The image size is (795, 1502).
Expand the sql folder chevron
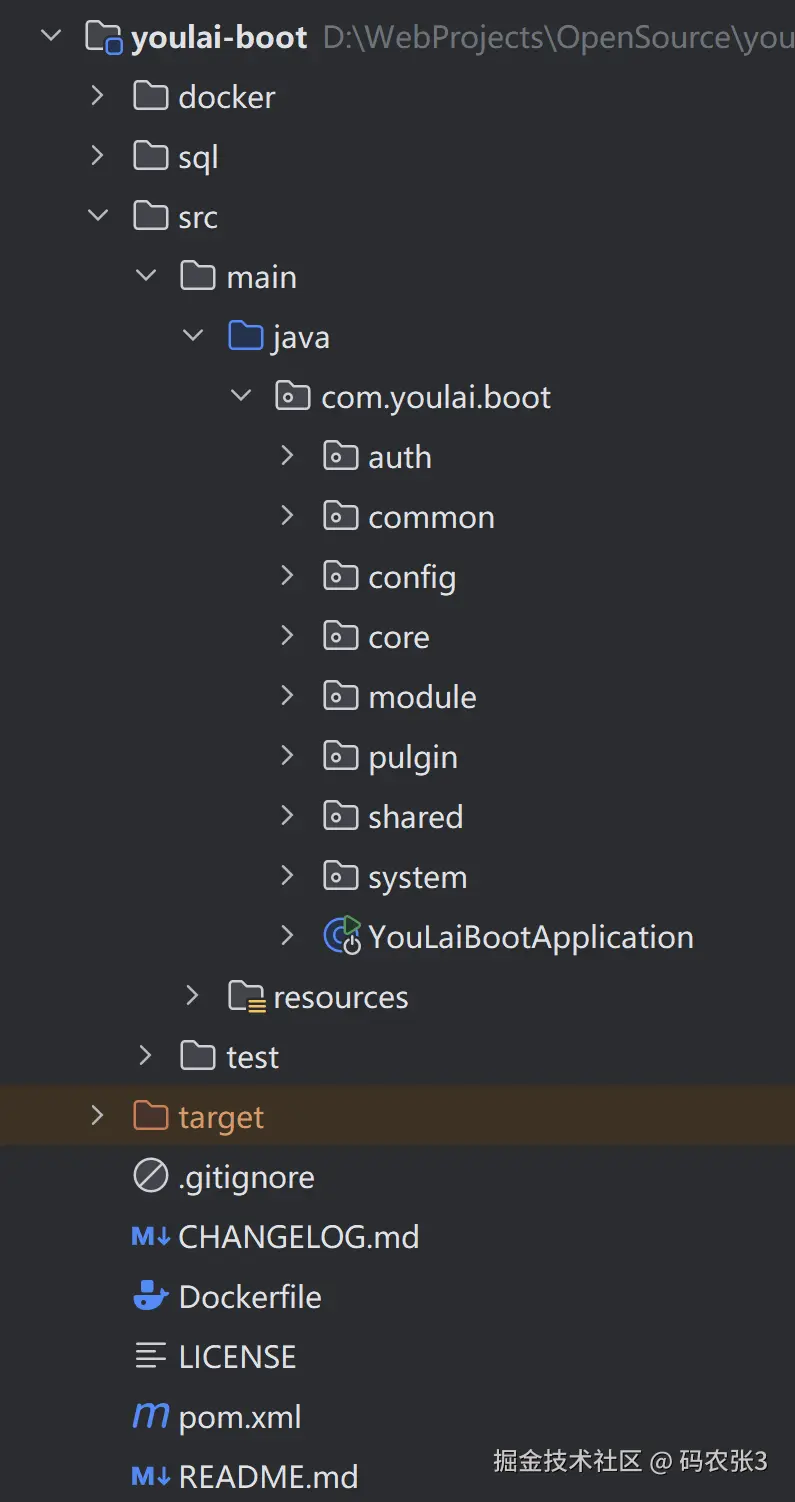click(x=97, y=157)
